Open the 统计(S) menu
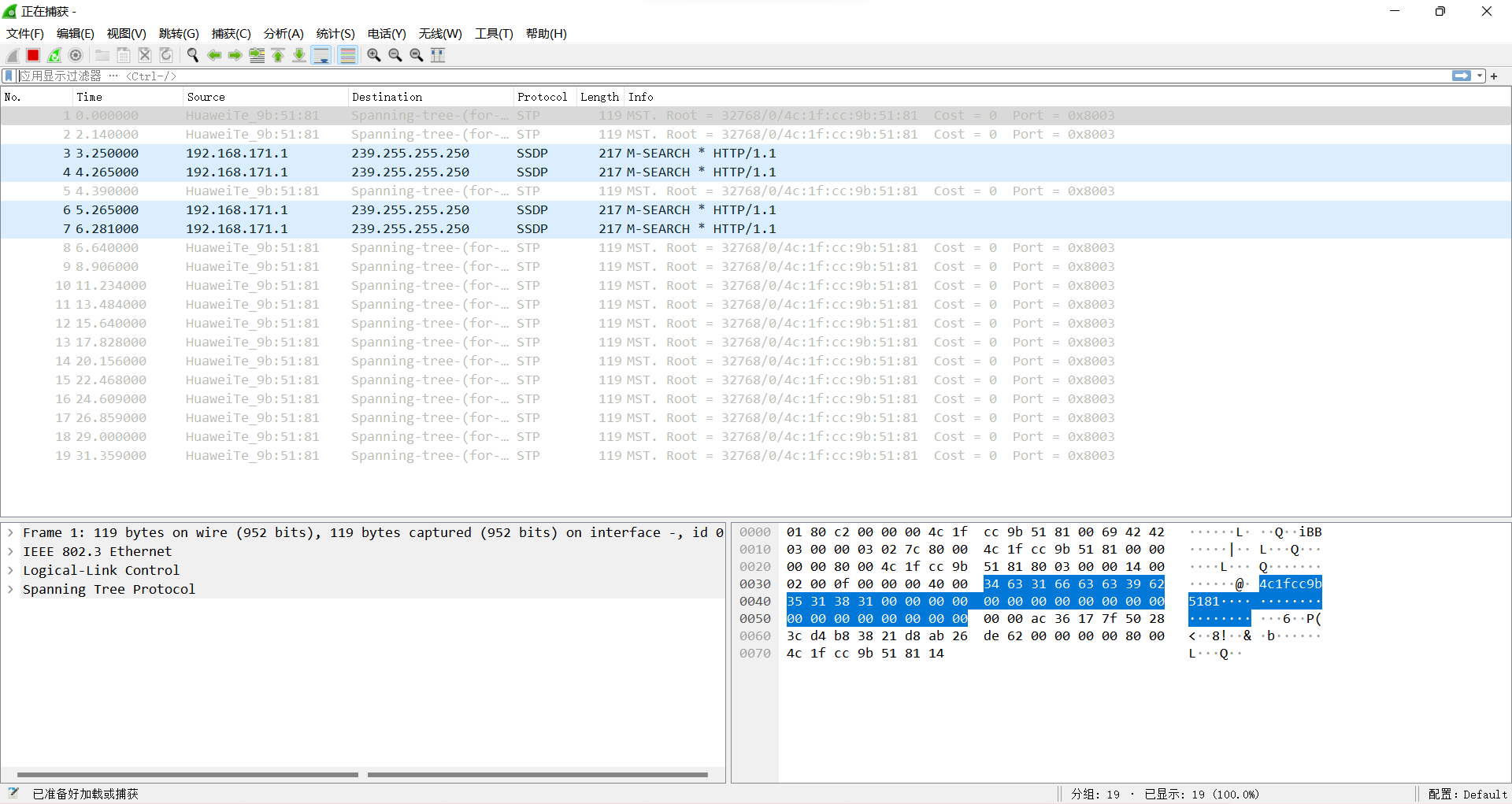1512x804 pixels. pyautogui.click(x=335, y=34)
